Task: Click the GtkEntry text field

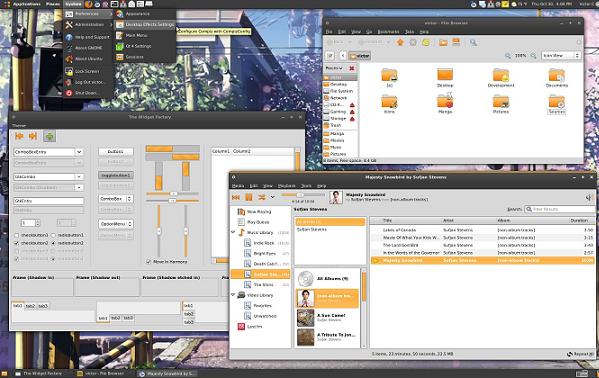Action: point(49,201)
